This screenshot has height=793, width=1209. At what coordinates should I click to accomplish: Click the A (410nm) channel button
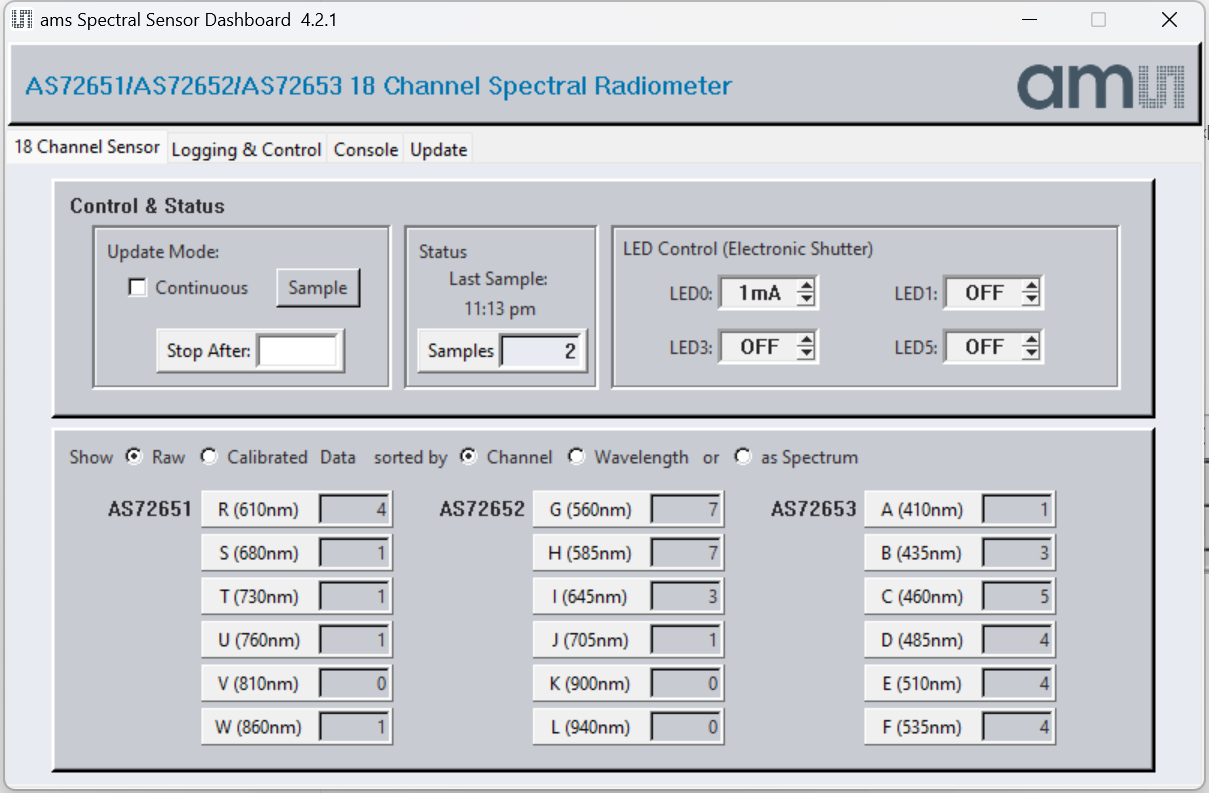tap(922, 510)
